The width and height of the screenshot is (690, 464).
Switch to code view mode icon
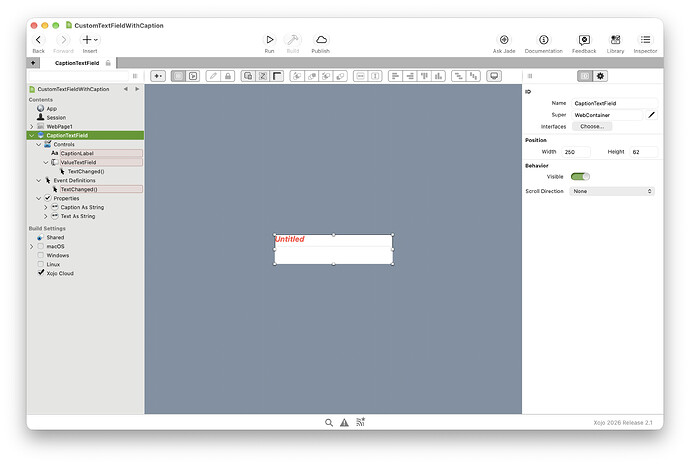[193, 76]
